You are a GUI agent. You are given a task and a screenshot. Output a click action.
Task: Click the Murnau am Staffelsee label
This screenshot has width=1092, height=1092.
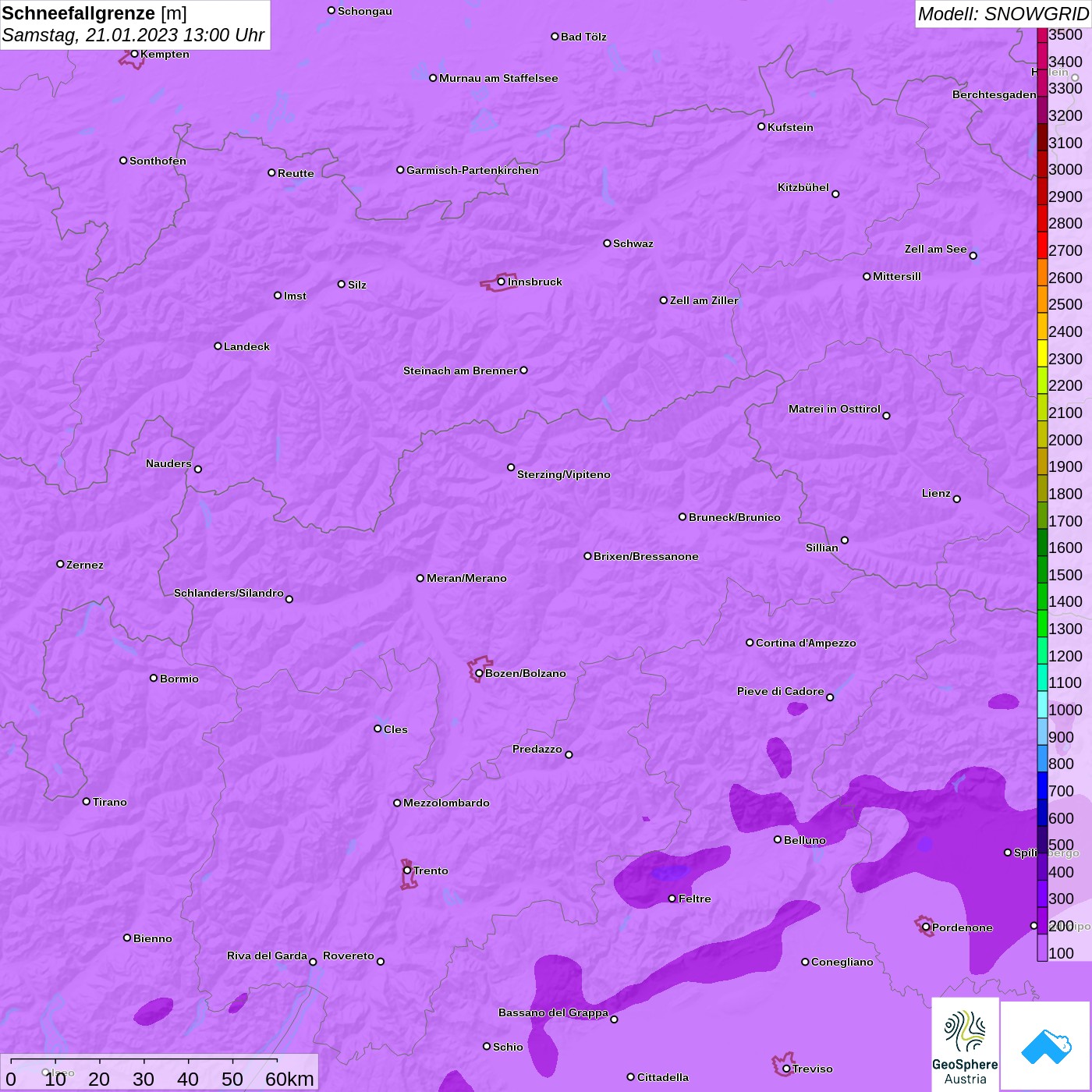(498, 78)
